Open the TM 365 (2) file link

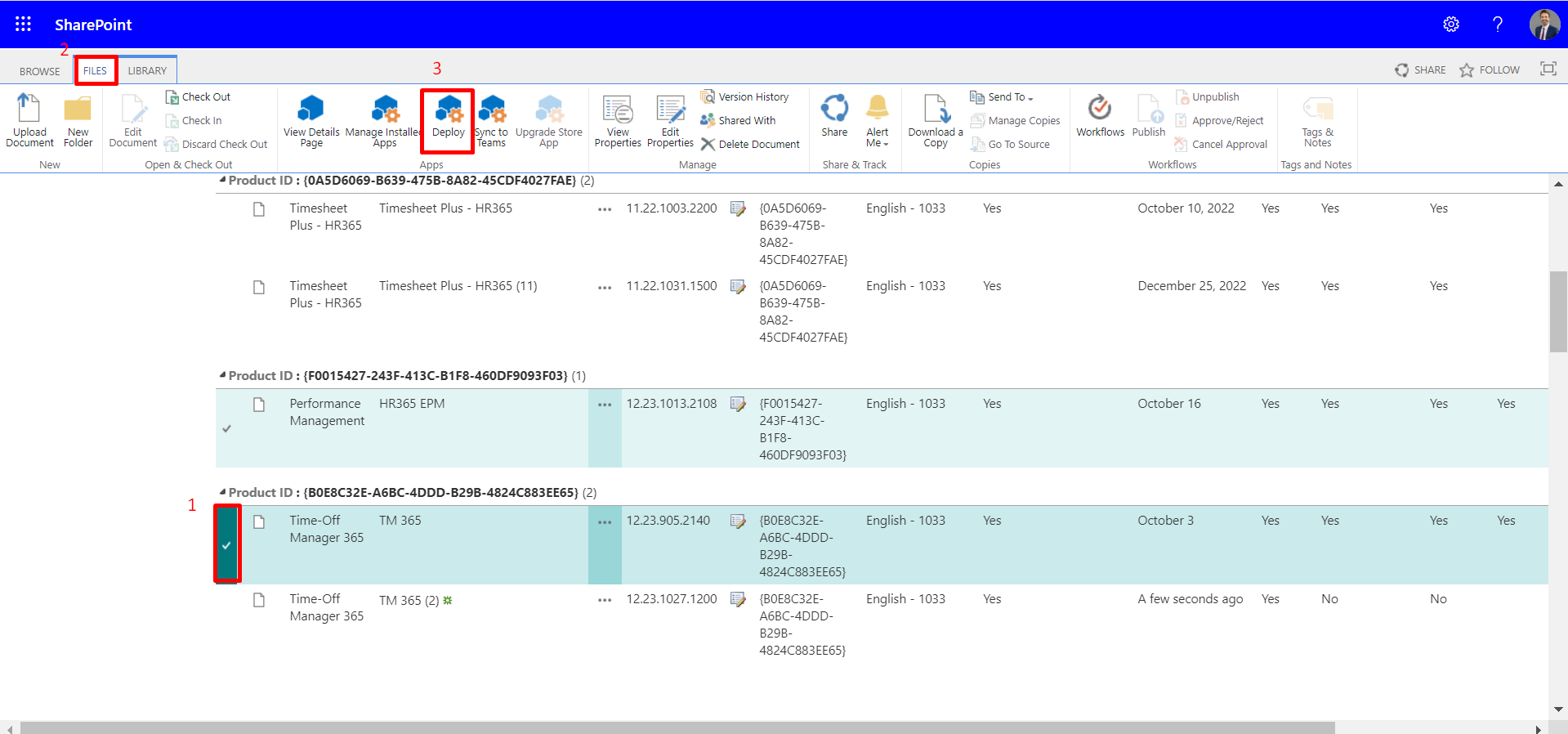pyautogui.click(x=409, y=600)
